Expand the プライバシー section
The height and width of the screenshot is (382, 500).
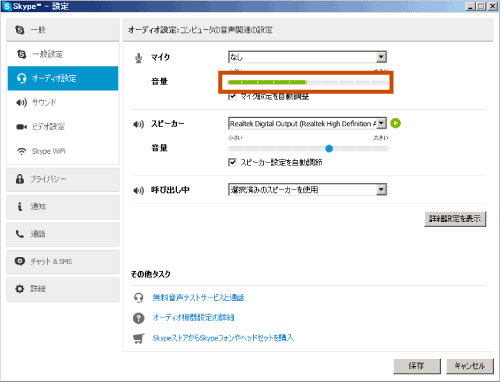point(63,179)
